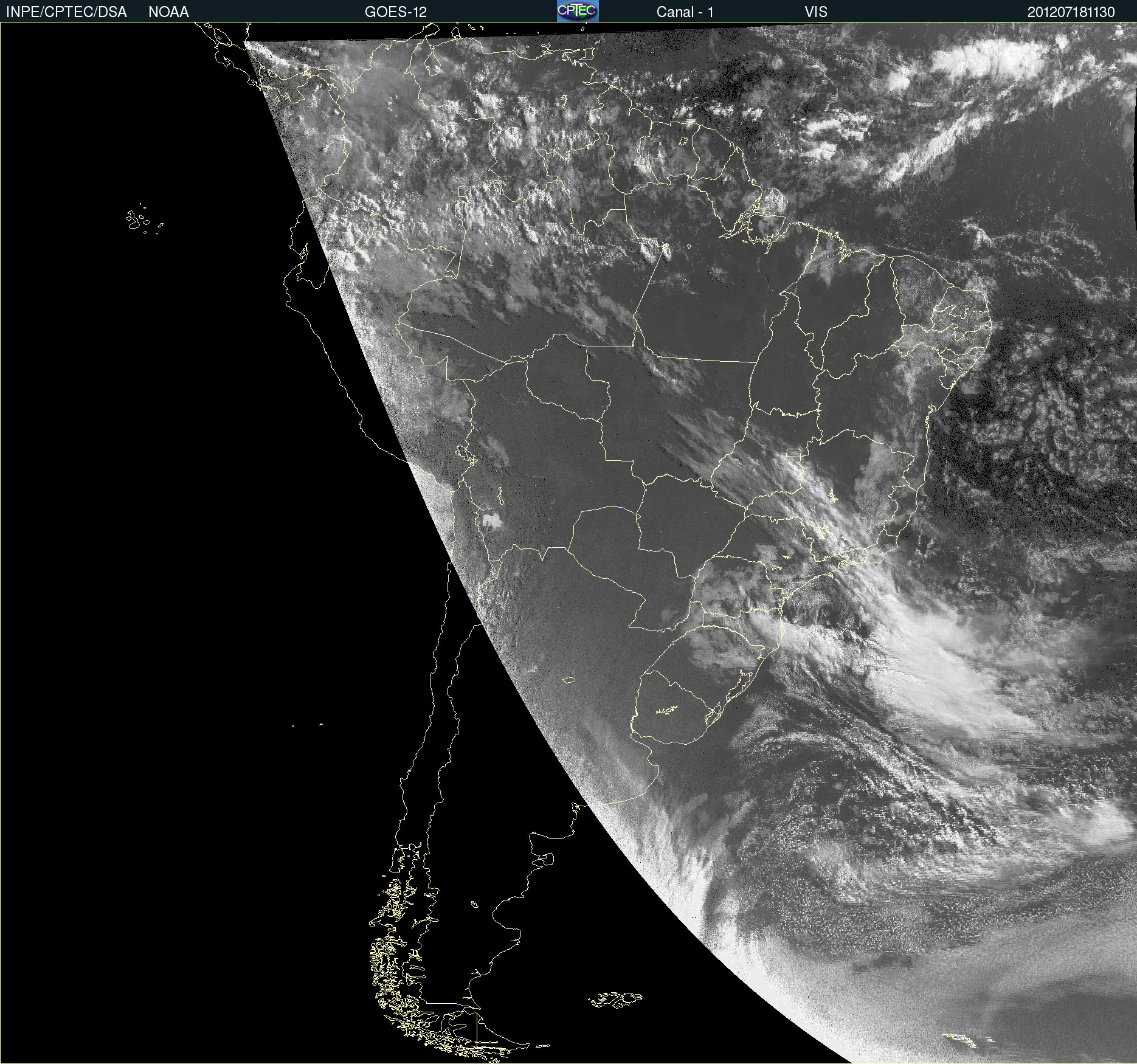Click the INPE/CPTEC/DSA header text
Viewport: 1137px width, 1064px height.
click(x=66, y=12)
